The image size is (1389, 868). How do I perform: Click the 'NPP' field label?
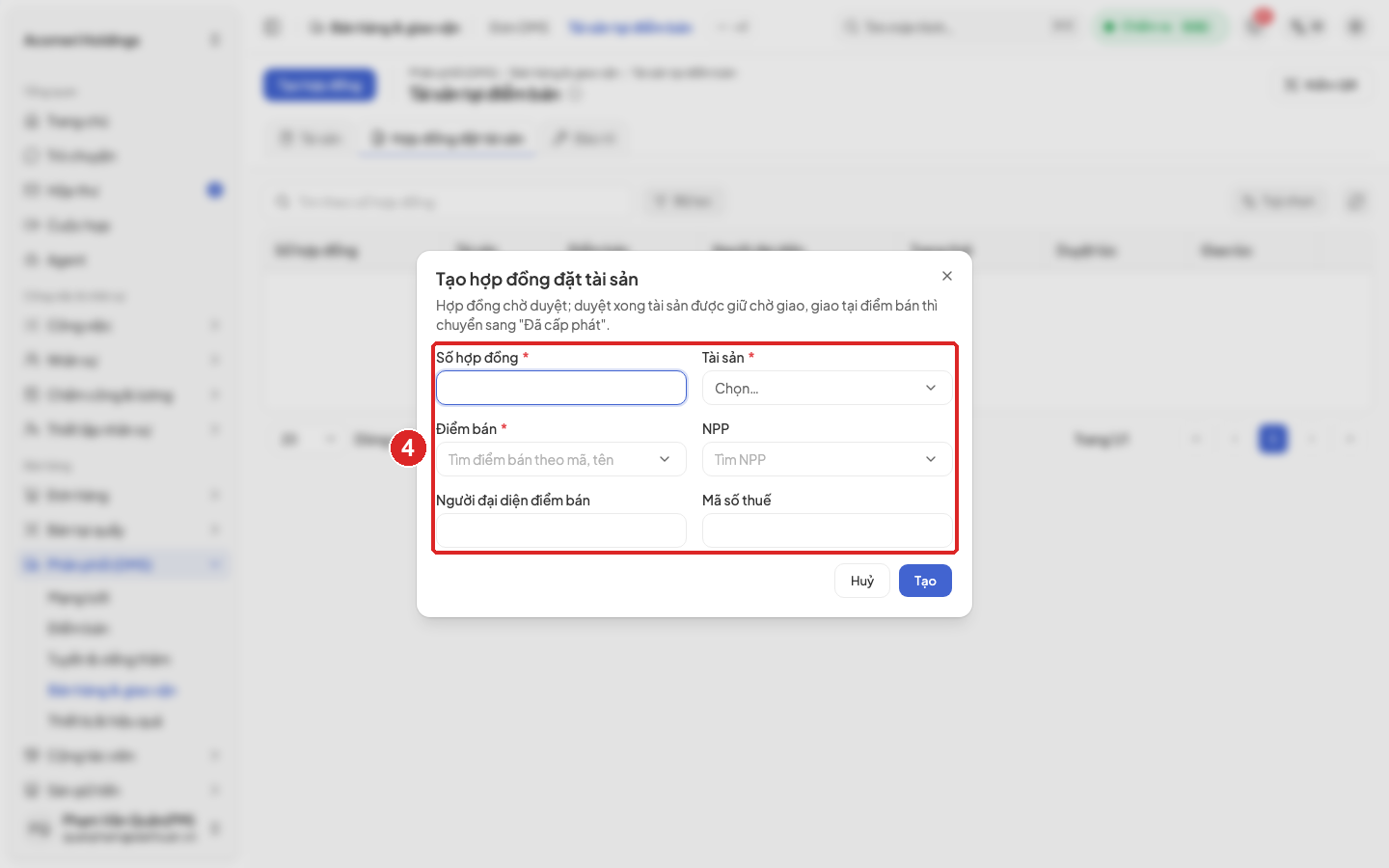(x=716, y=429)
